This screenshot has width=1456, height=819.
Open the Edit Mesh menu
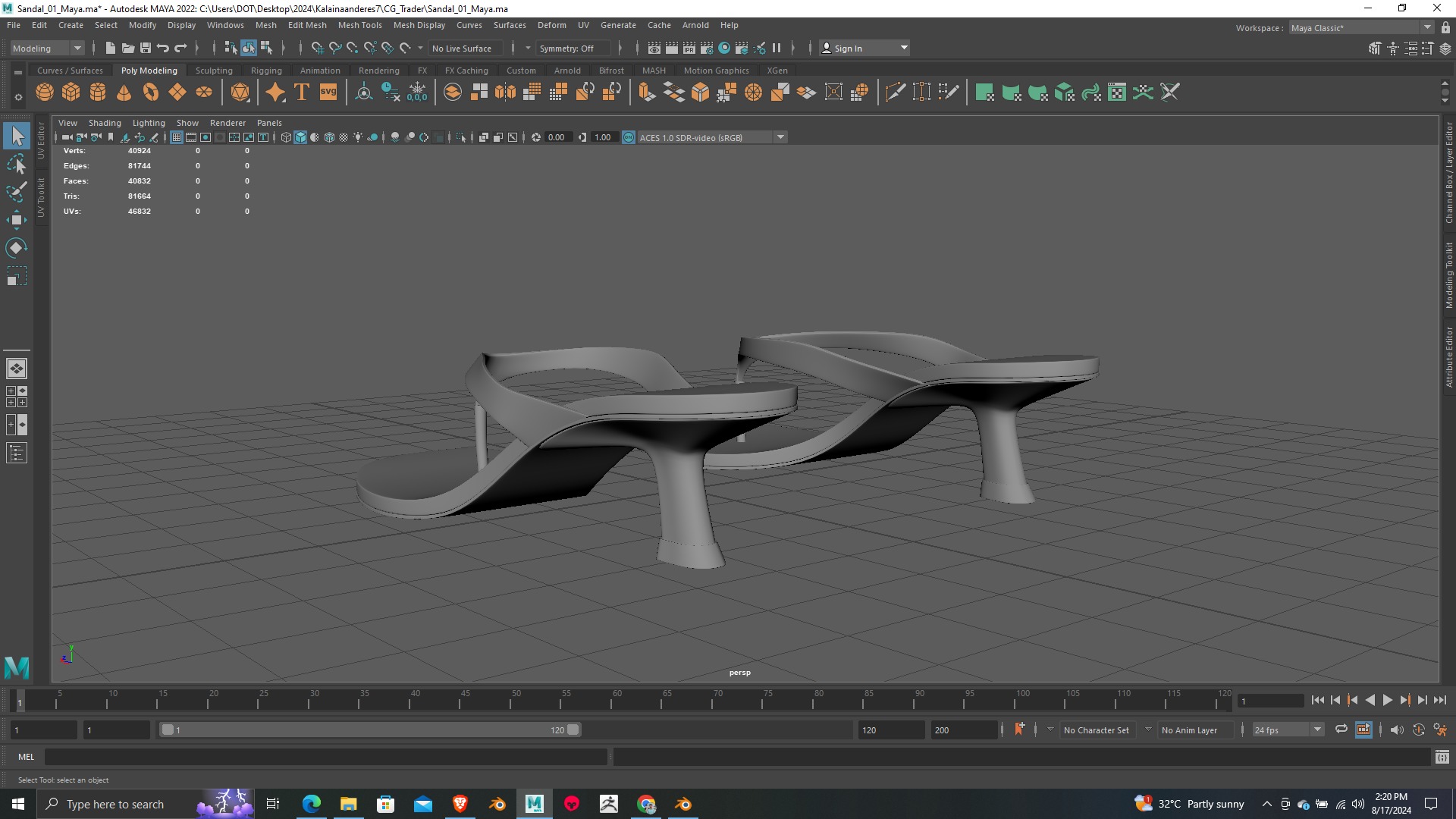307,25
